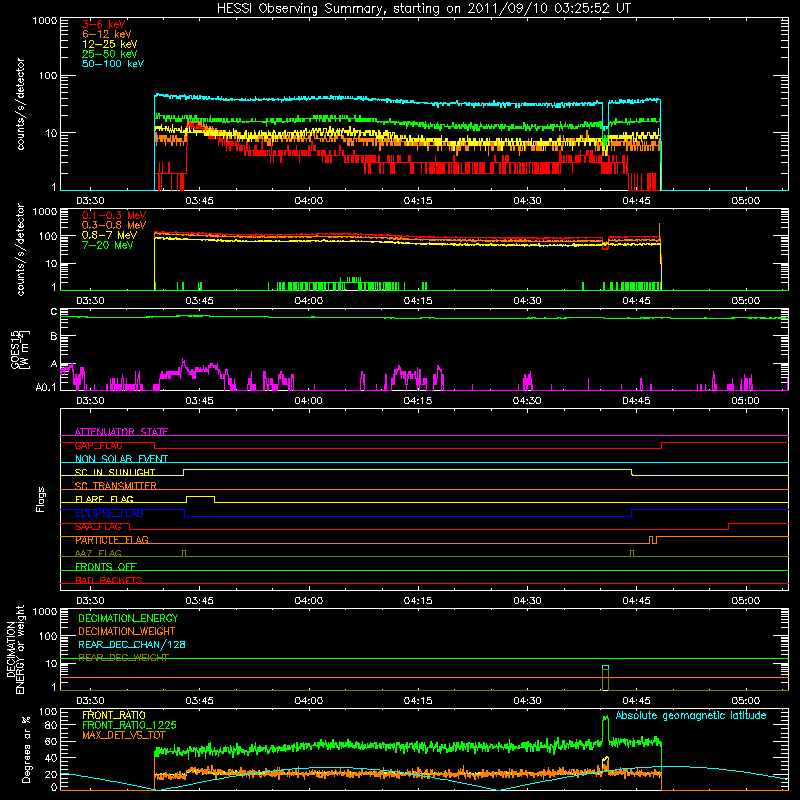800x800 pixels.
Task: Click the A0.1 tick label in GOES panel
Action: pyautogui.click(x=45, y=388)
